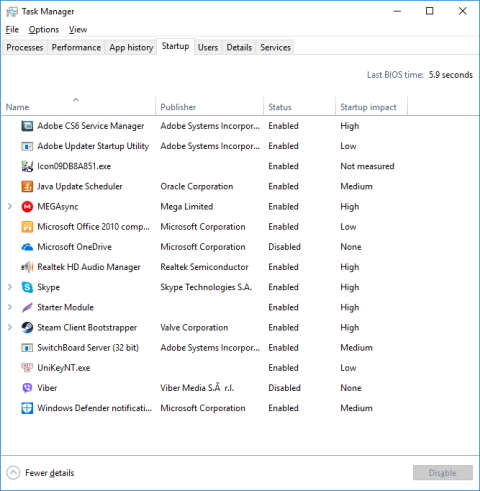Viewport: 480px width, 491px height.
Task: Maximize the Task Manager window
Action: point(430,11)
